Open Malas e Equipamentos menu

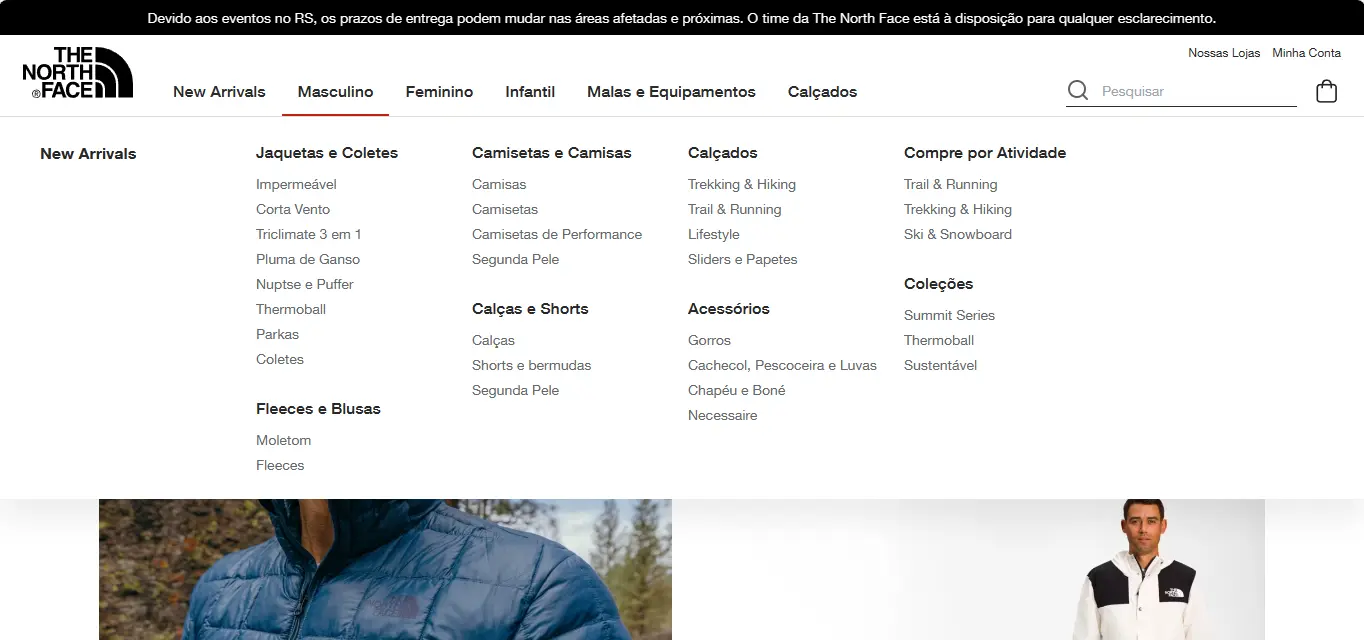[x=671, y=92]
